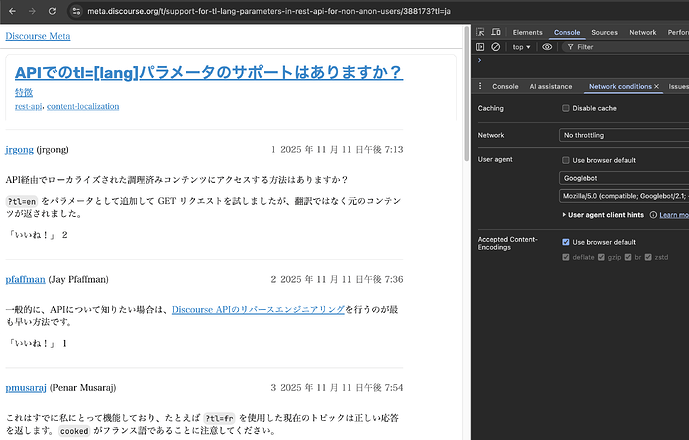Show the console sidebar icon
689x440 pixels.
pos(480,47)
